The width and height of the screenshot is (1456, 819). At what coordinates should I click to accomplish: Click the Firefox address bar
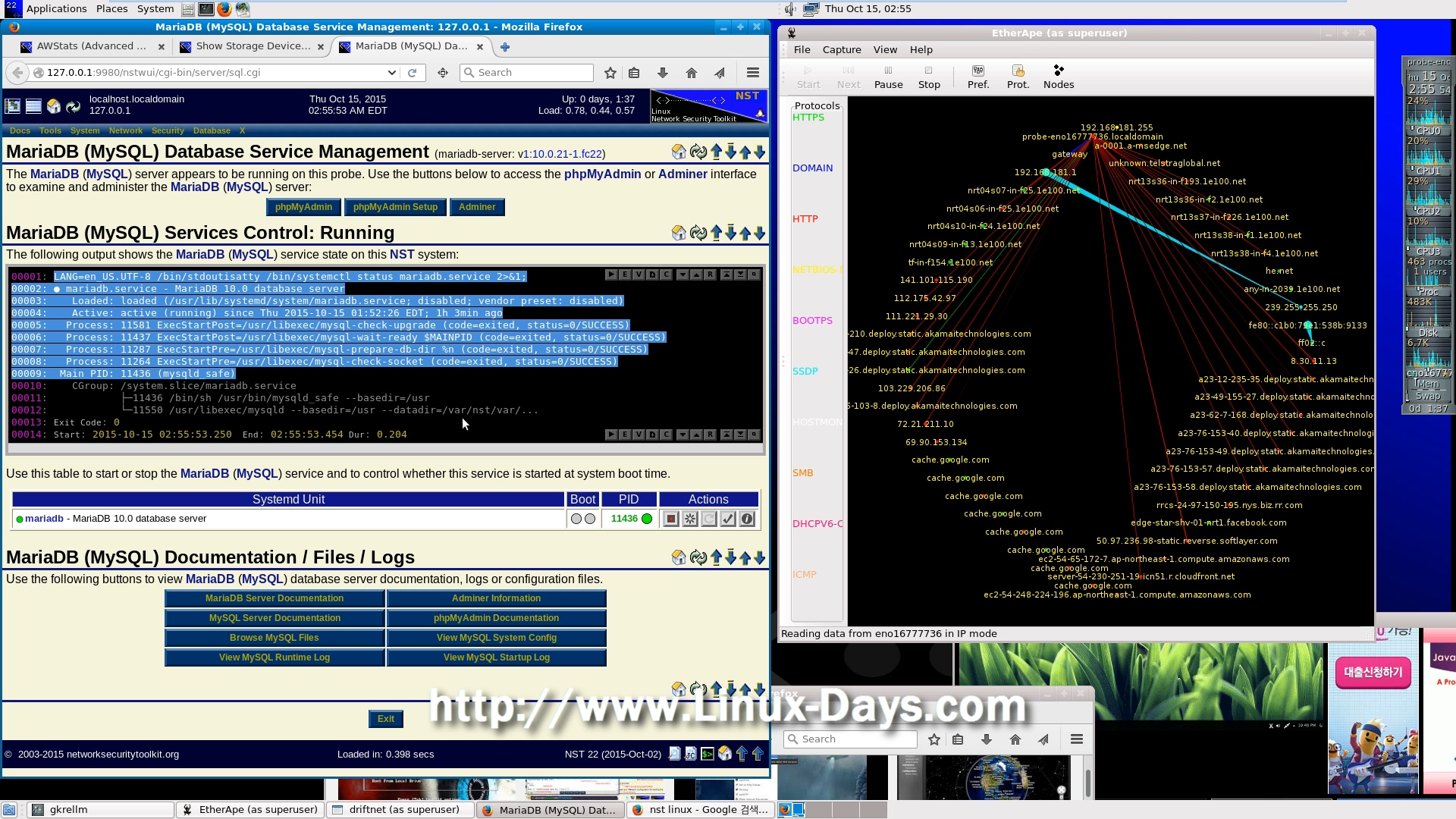click(216, 73)
